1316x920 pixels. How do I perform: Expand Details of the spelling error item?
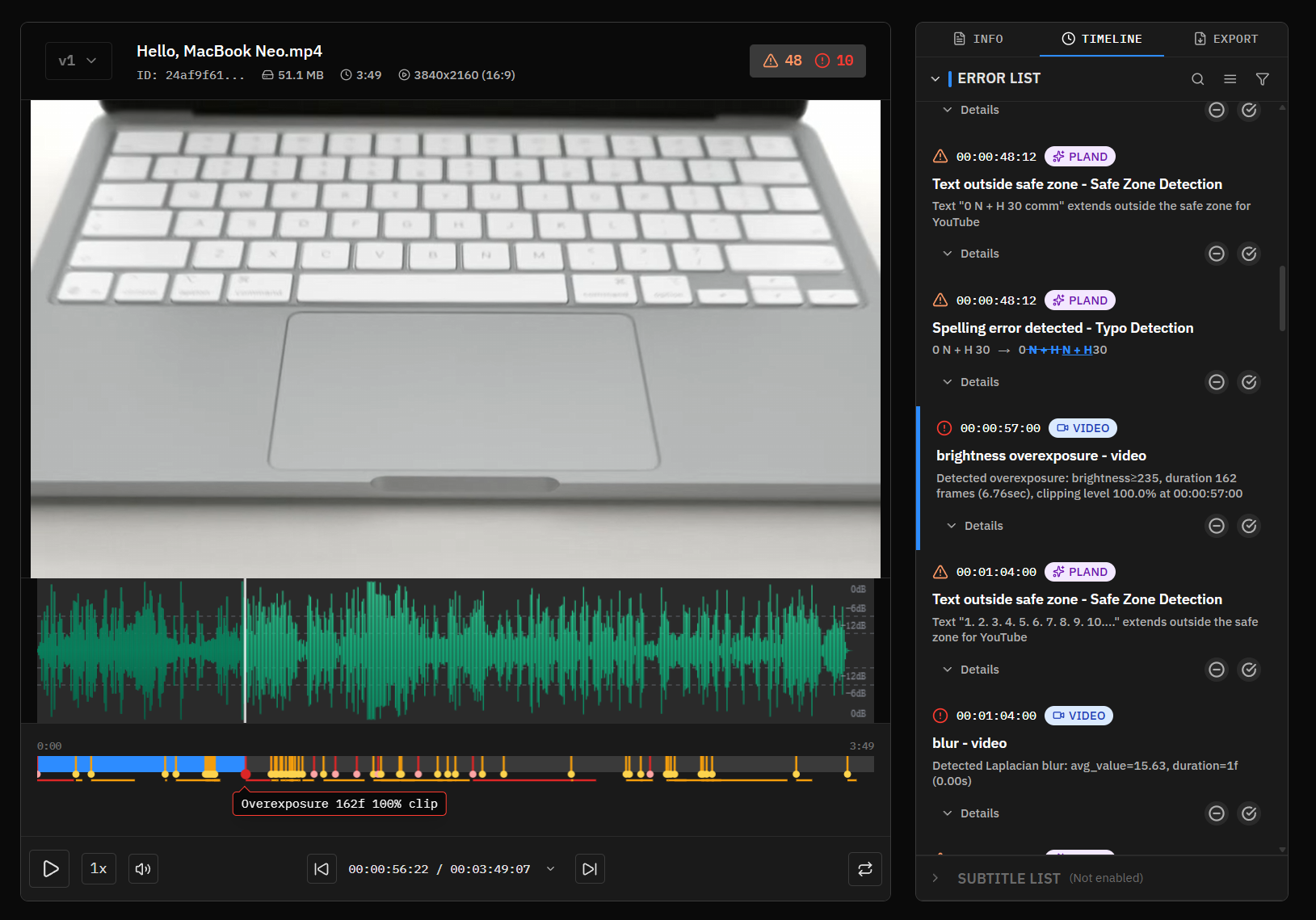pyautogui.click(x=971, y=382)
